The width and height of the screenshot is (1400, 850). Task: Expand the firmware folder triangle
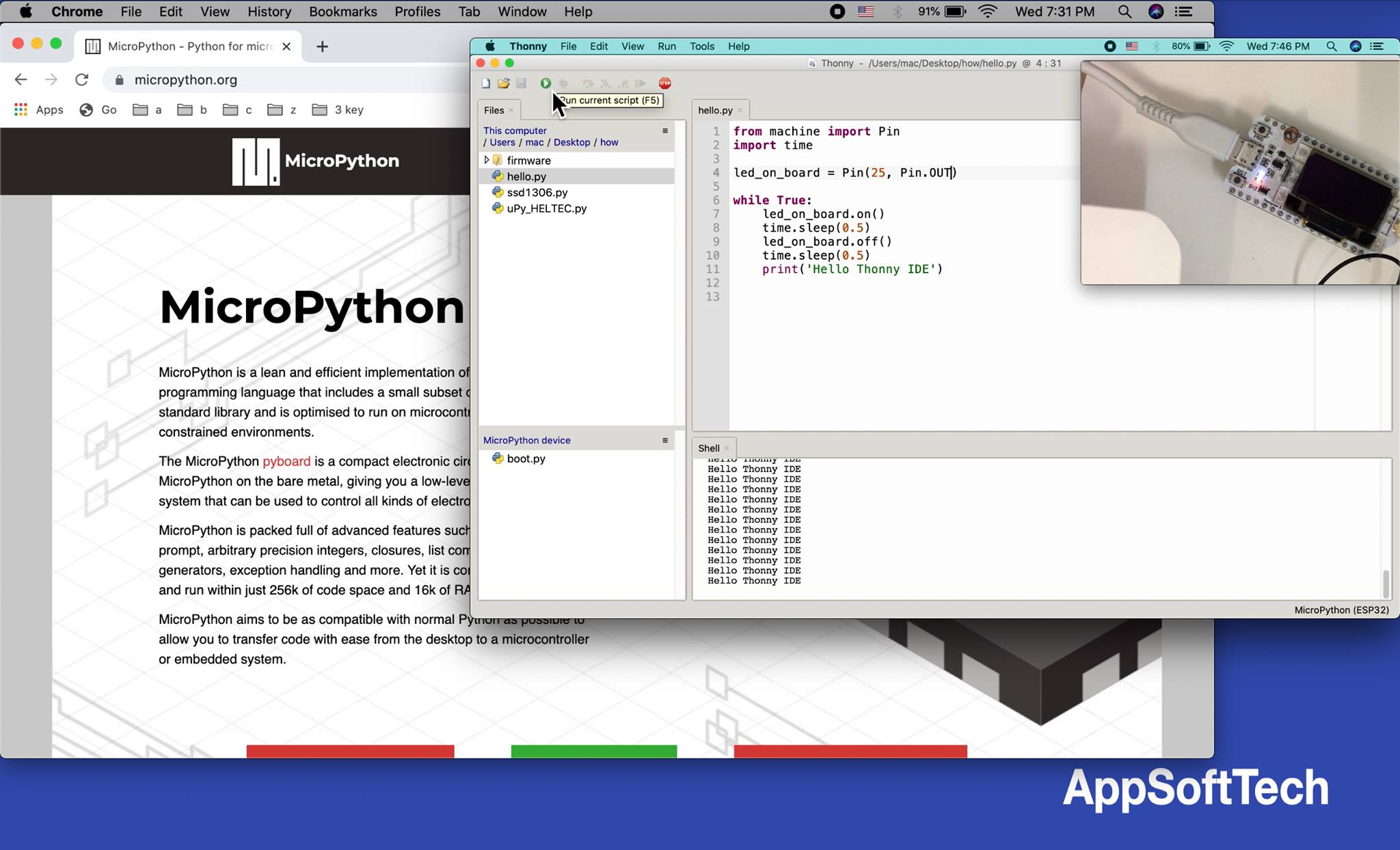click(487, 160)
